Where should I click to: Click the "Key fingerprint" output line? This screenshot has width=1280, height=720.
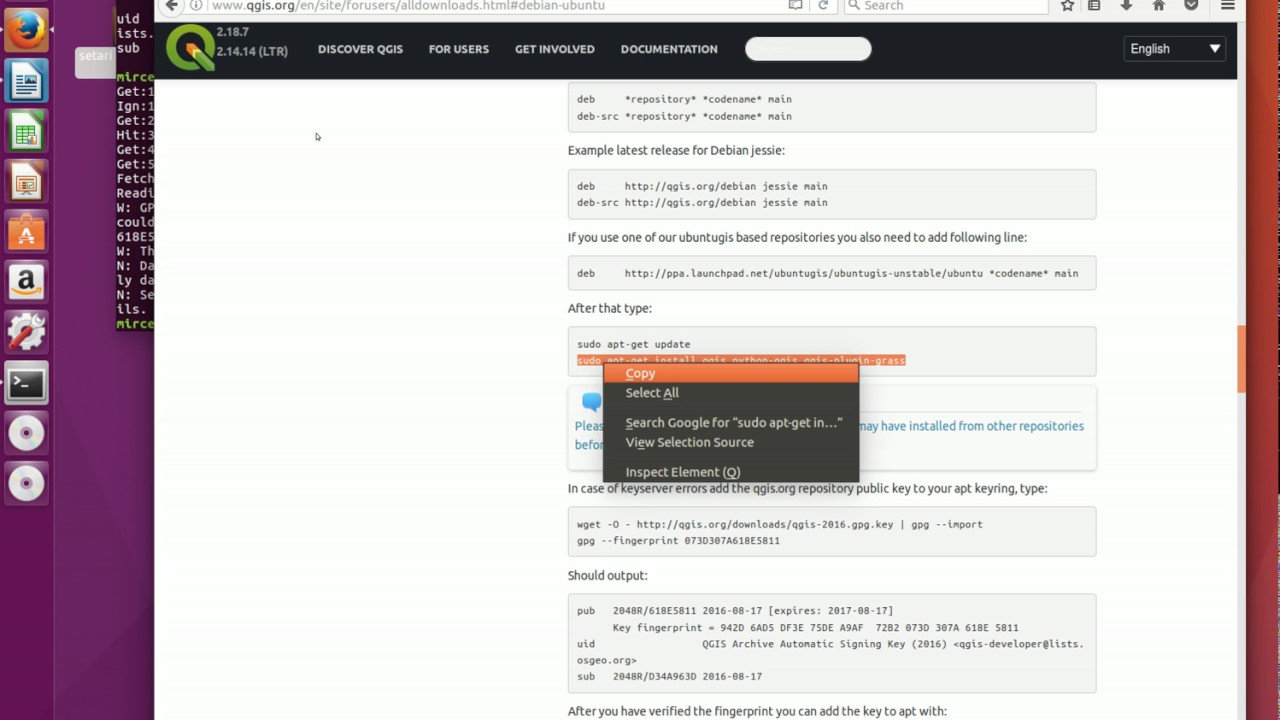click(815, 628)
